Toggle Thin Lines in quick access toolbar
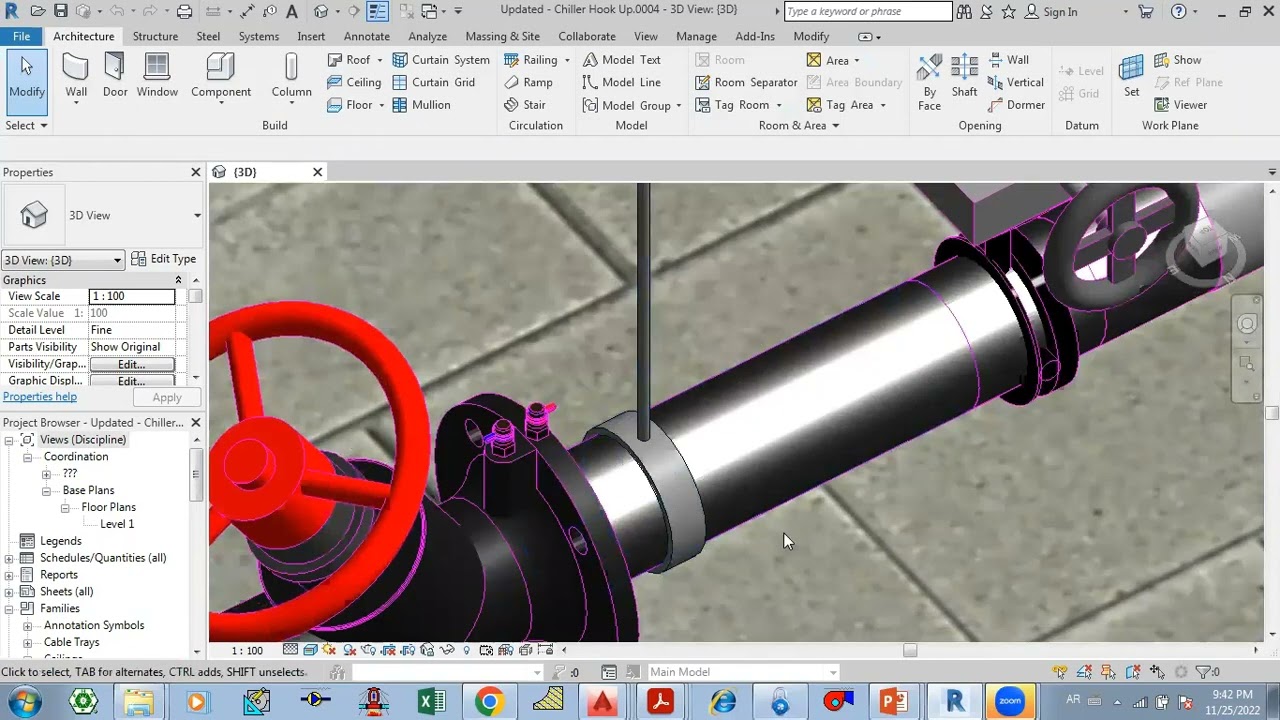Screen dimensions: 1280x720 coord(377,12)
